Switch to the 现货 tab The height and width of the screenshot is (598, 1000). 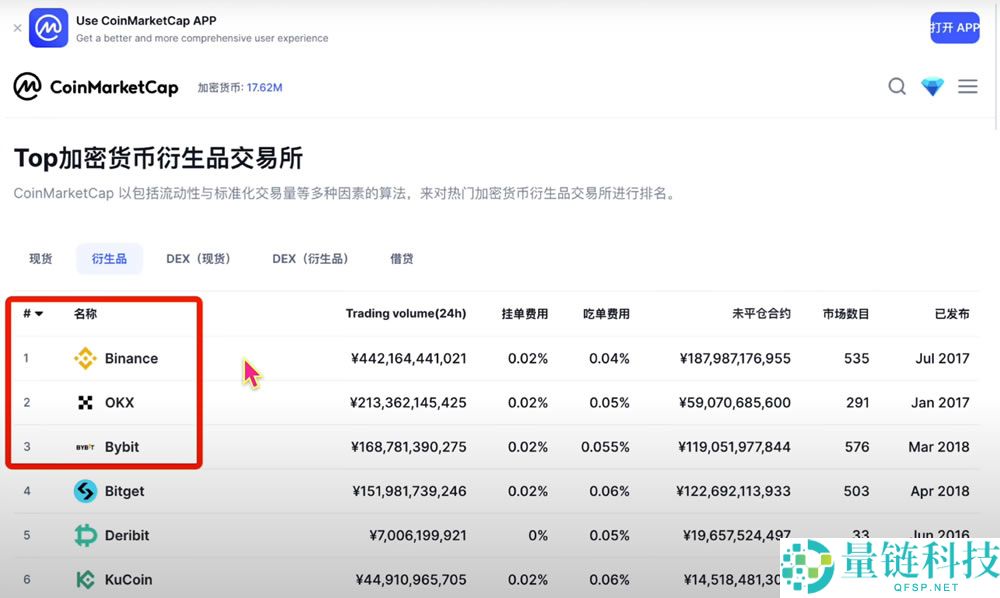pyautogui.click(x=40, y=258)
